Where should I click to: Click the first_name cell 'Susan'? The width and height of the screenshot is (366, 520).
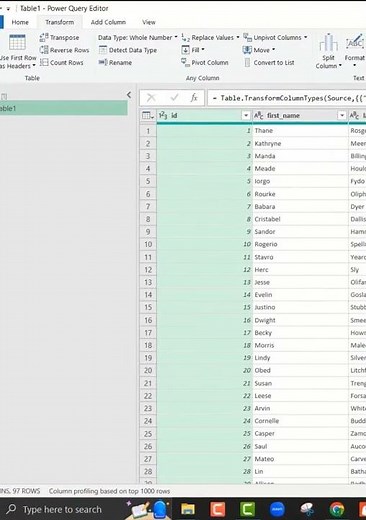pos(300,383)
